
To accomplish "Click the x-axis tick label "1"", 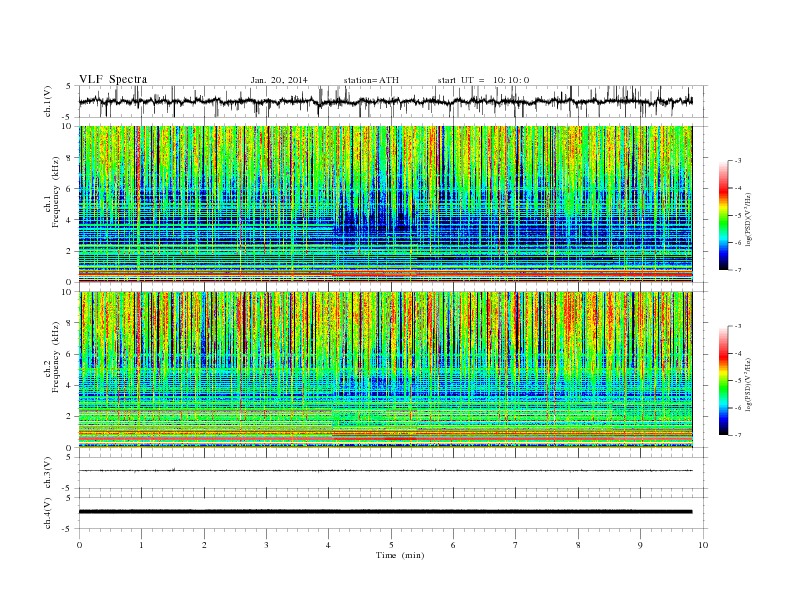I will [141, 545].
